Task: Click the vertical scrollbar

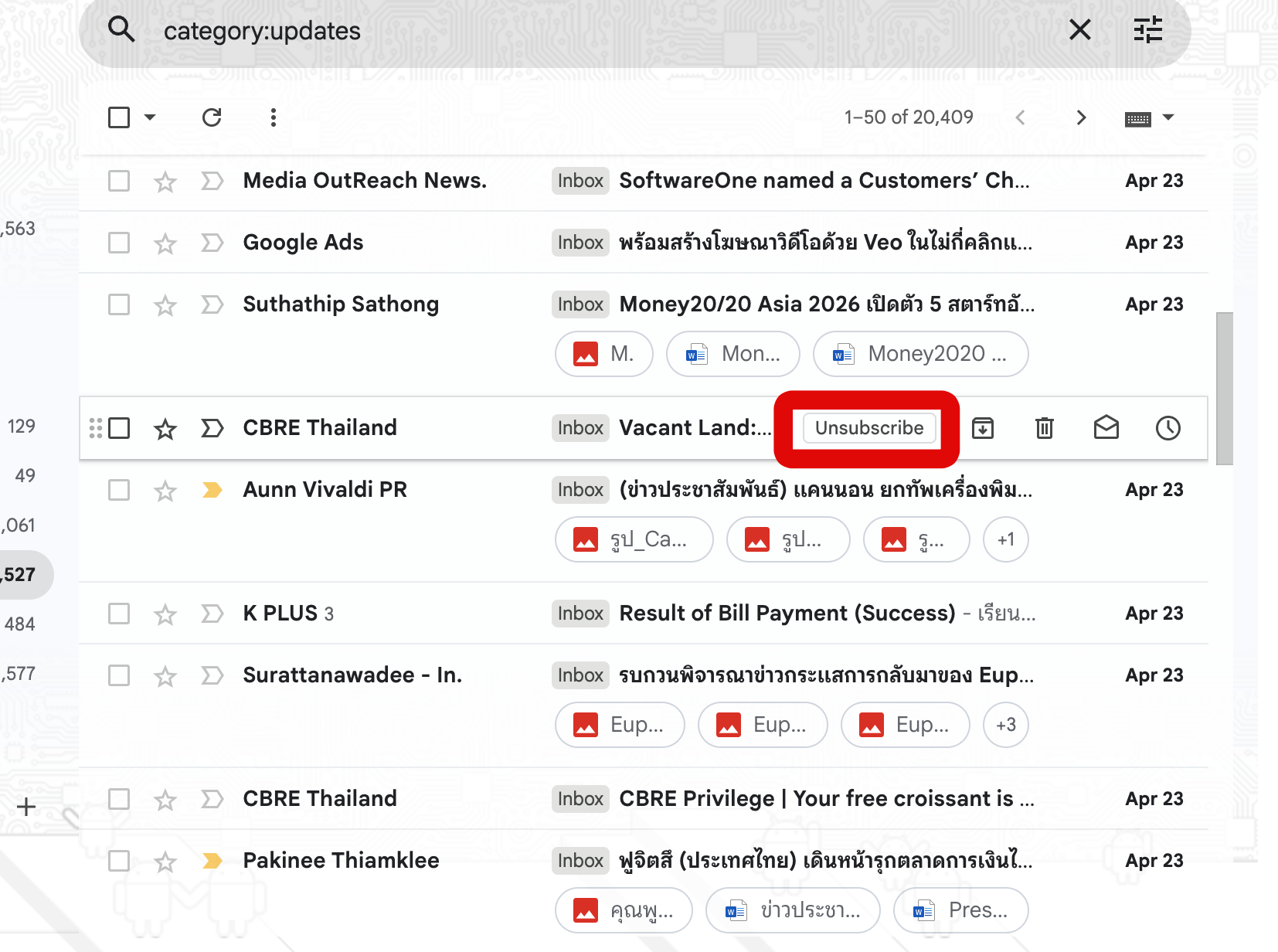Action: [1223, 386]
